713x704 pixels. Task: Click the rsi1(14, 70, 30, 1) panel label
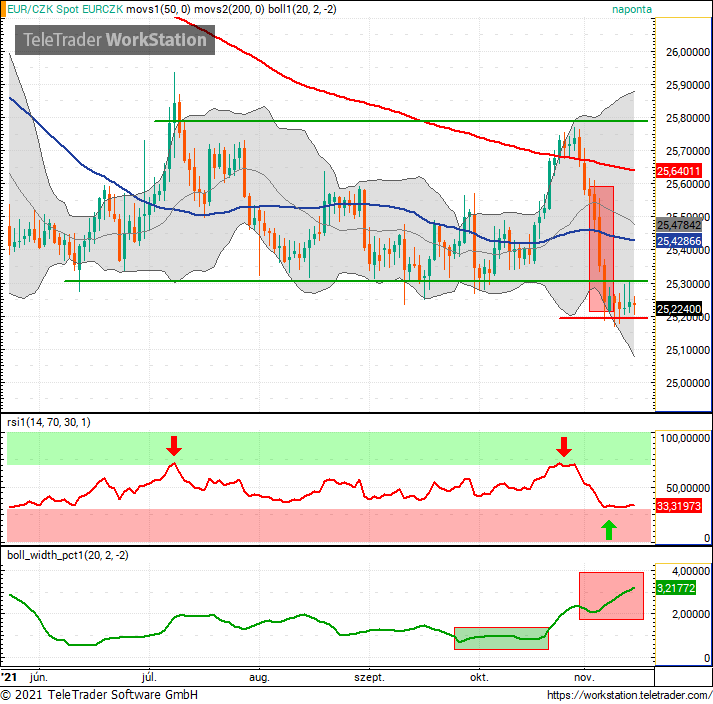point(49,422)
